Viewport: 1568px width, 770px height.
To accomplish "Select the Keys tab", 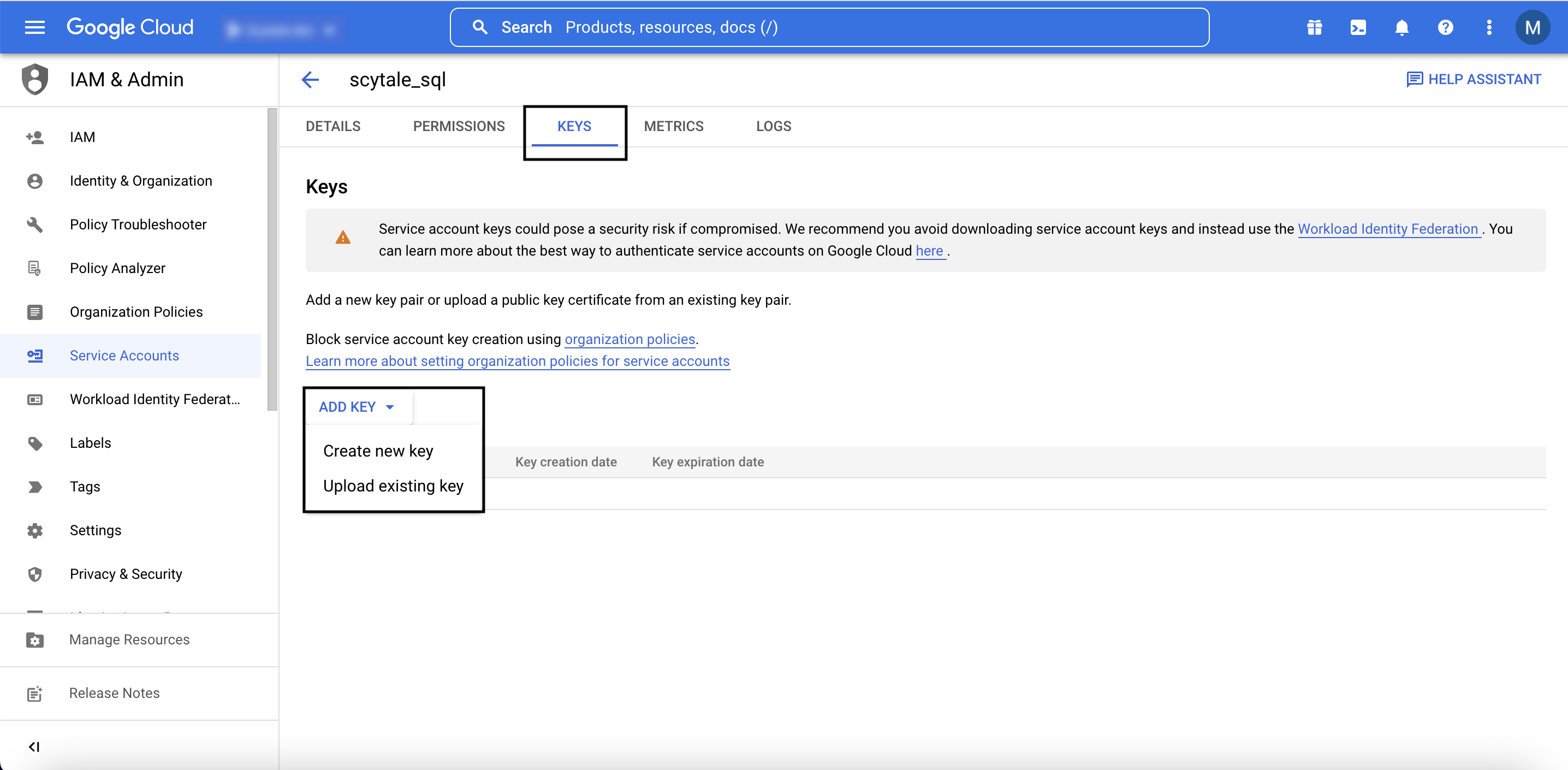I will (x=574, y=126).
